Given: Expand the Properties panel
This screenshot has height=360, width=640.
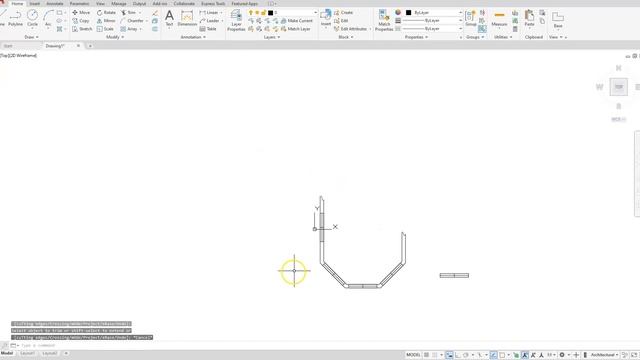Looking at the screenshot, I should [416, 37].
